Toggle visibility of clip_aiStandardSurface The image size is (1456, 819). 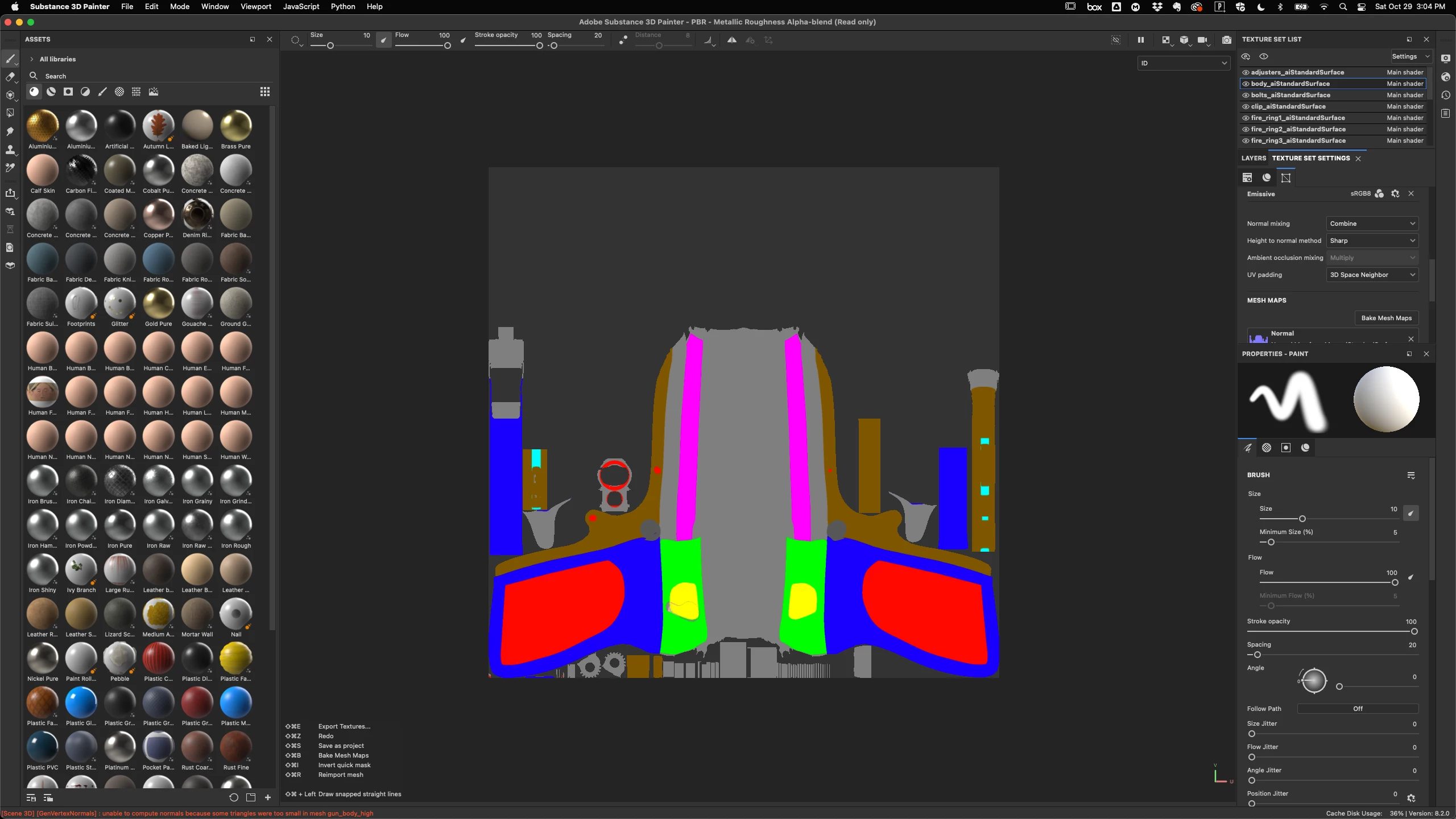pyautogui.click(x=1246, y=106)
